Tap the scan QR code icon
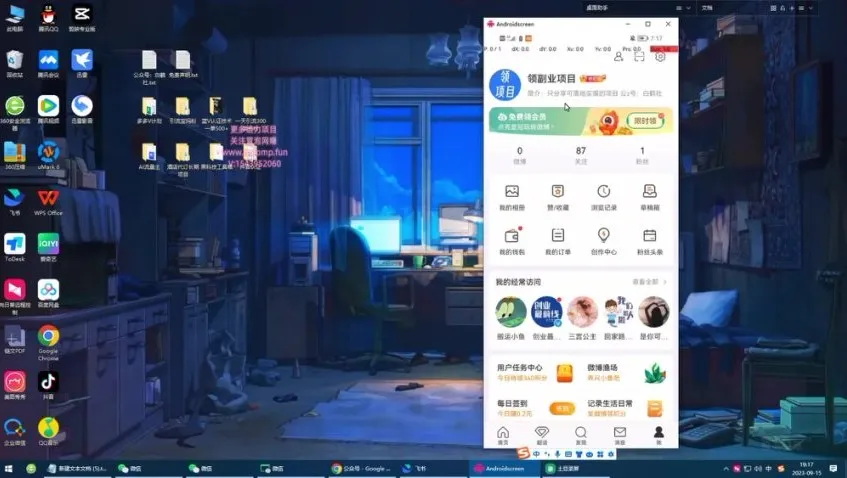 tap(639, 57)
